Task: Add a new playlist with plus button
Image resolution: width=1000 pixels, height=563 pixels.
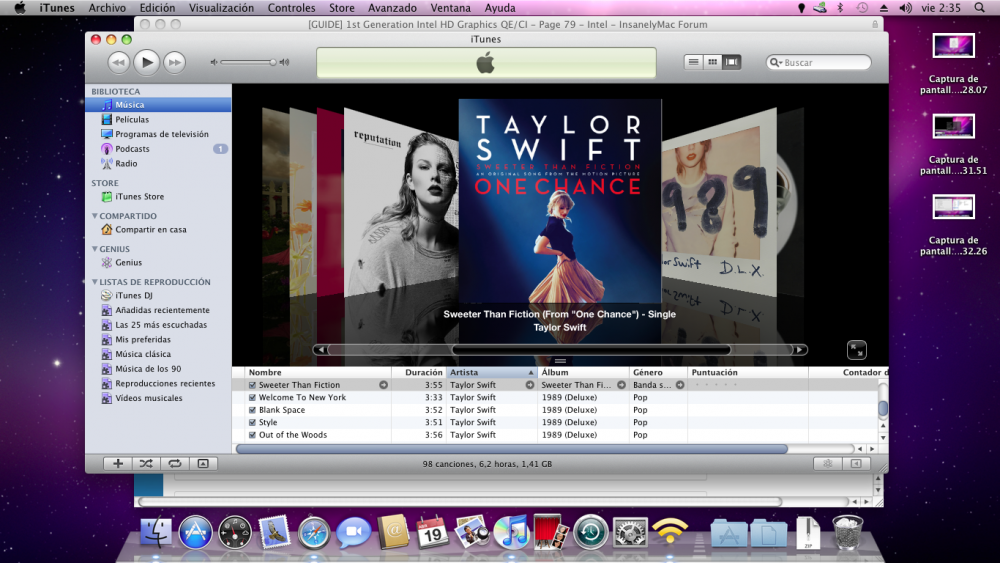Action: (x=118, y=464)
